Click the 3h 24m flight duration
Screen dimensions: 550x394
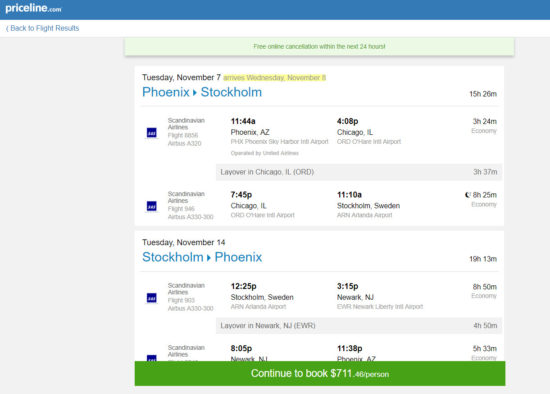(x=484, y=121)
